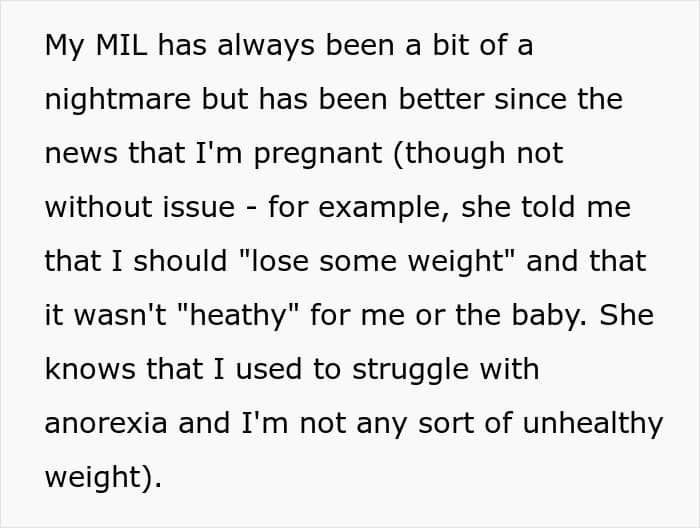Click the word "baby." in the paragraph
This screenshot has width=700, height=528.
[x=550, y=316]
